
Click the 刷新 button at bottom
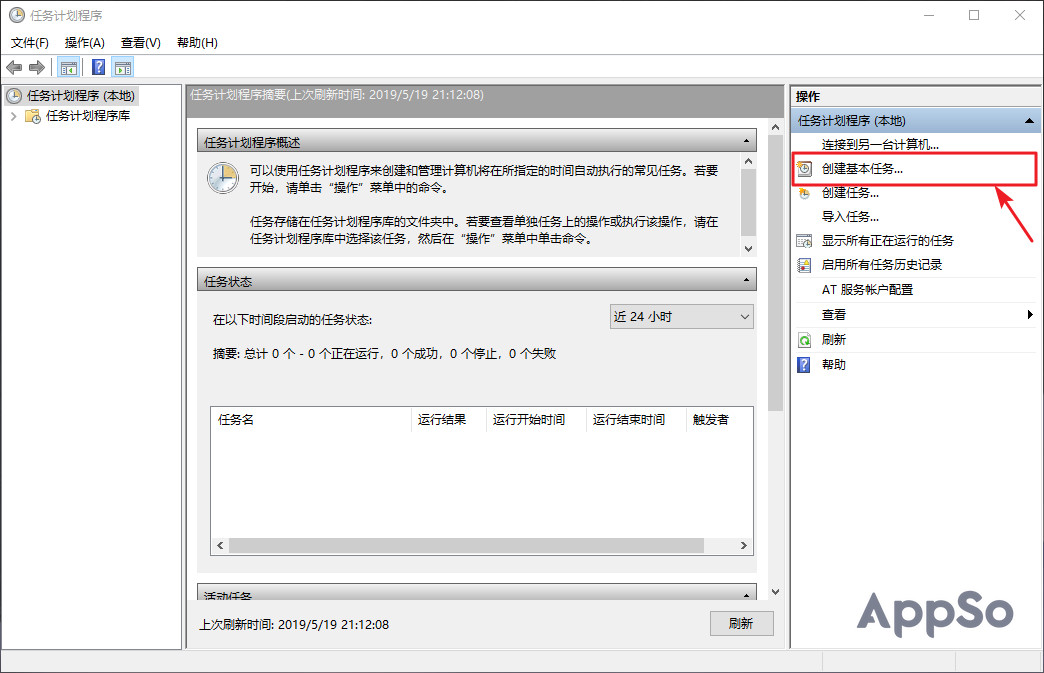click(x=741, y=624)
